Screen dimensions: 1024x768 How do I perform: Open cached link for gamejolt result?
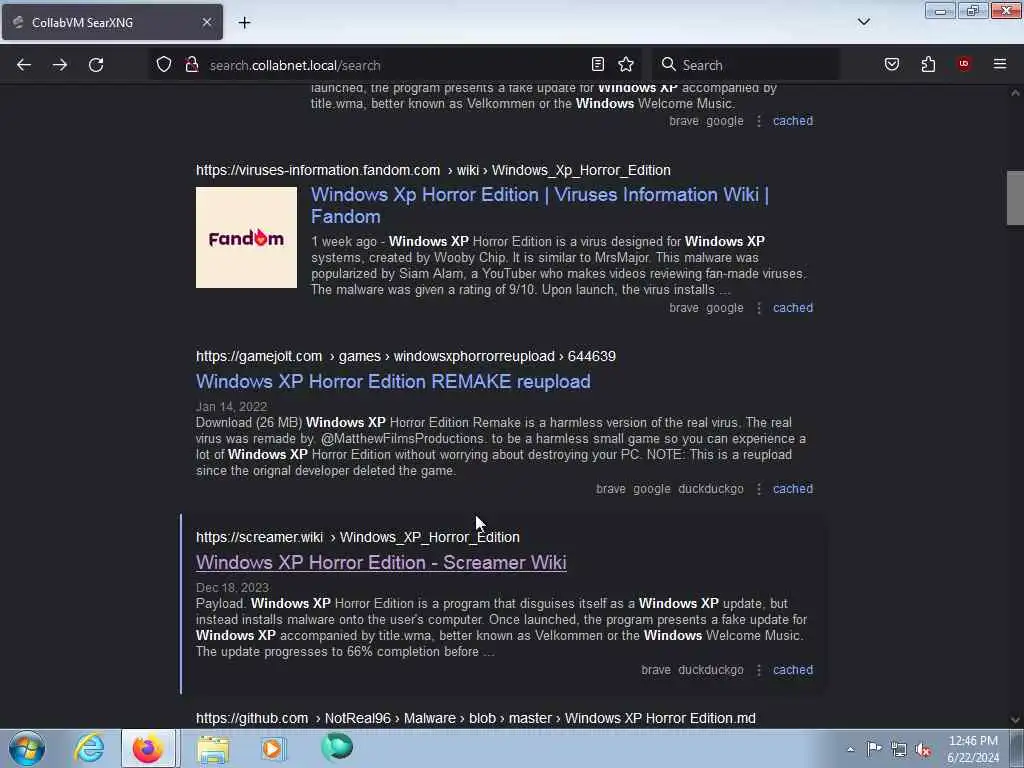[x=793, y=488]
